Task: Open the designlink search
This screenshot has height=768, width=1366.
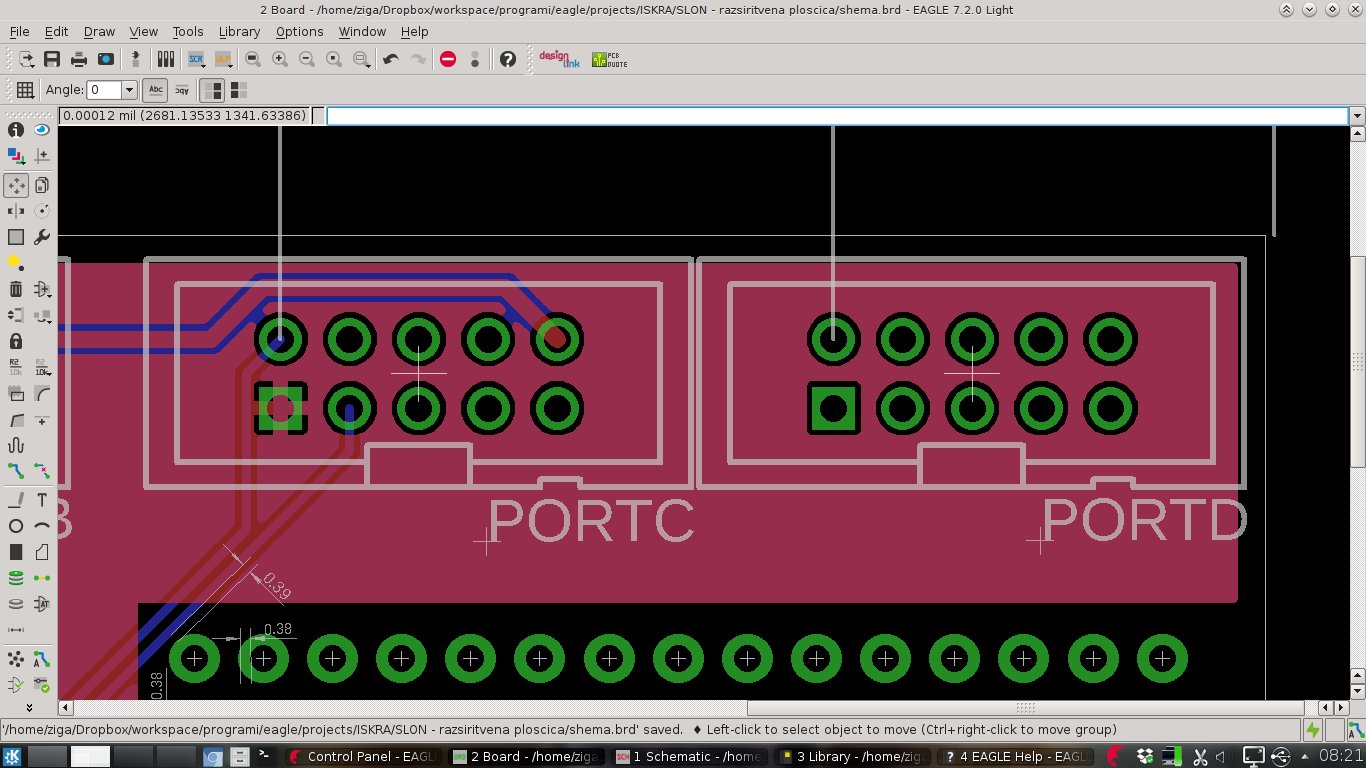Action: [559, 60]
